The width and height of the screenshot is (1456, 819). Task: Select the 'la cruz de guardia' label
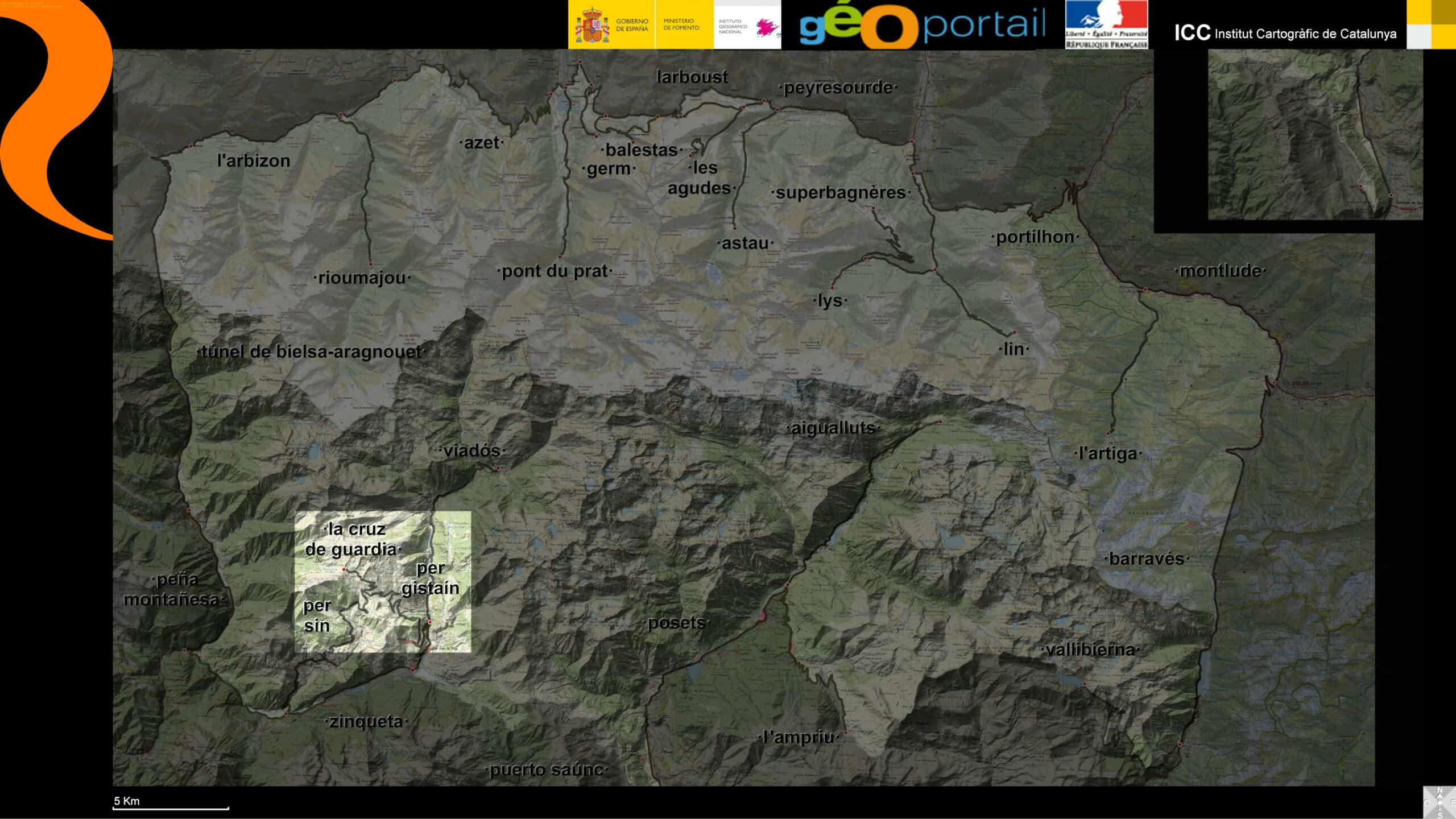(x=354, y=539)
